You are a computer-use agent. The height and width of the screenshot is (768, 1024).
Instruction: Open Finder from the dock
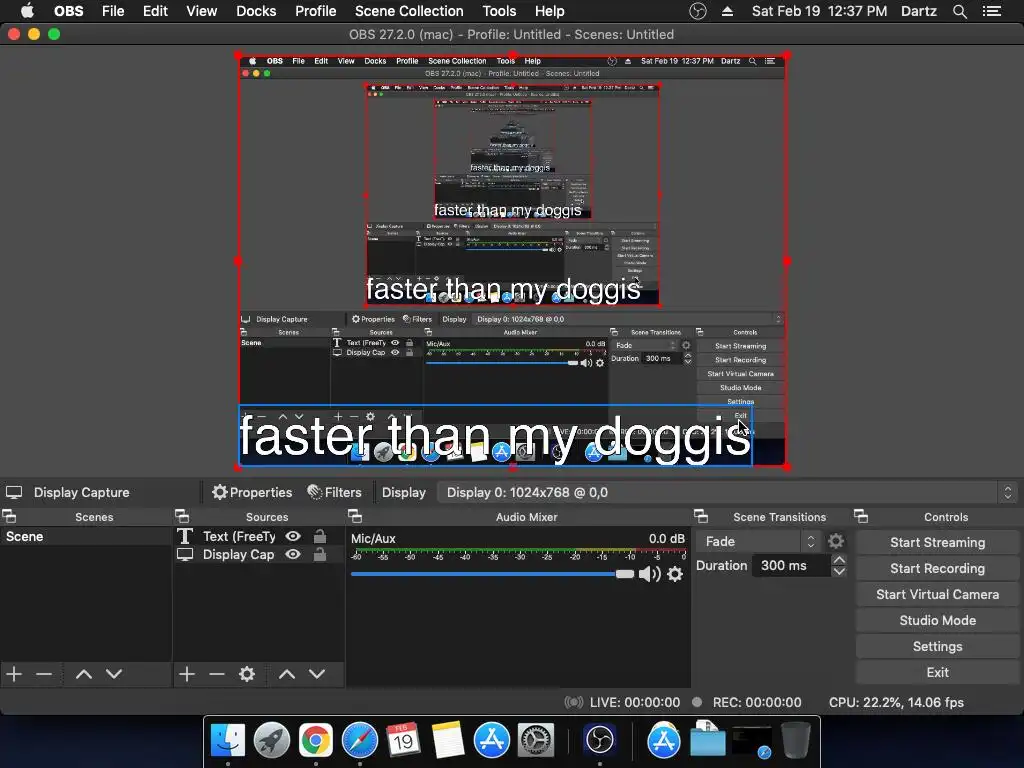pyautogui.click(x=227, y=740)
